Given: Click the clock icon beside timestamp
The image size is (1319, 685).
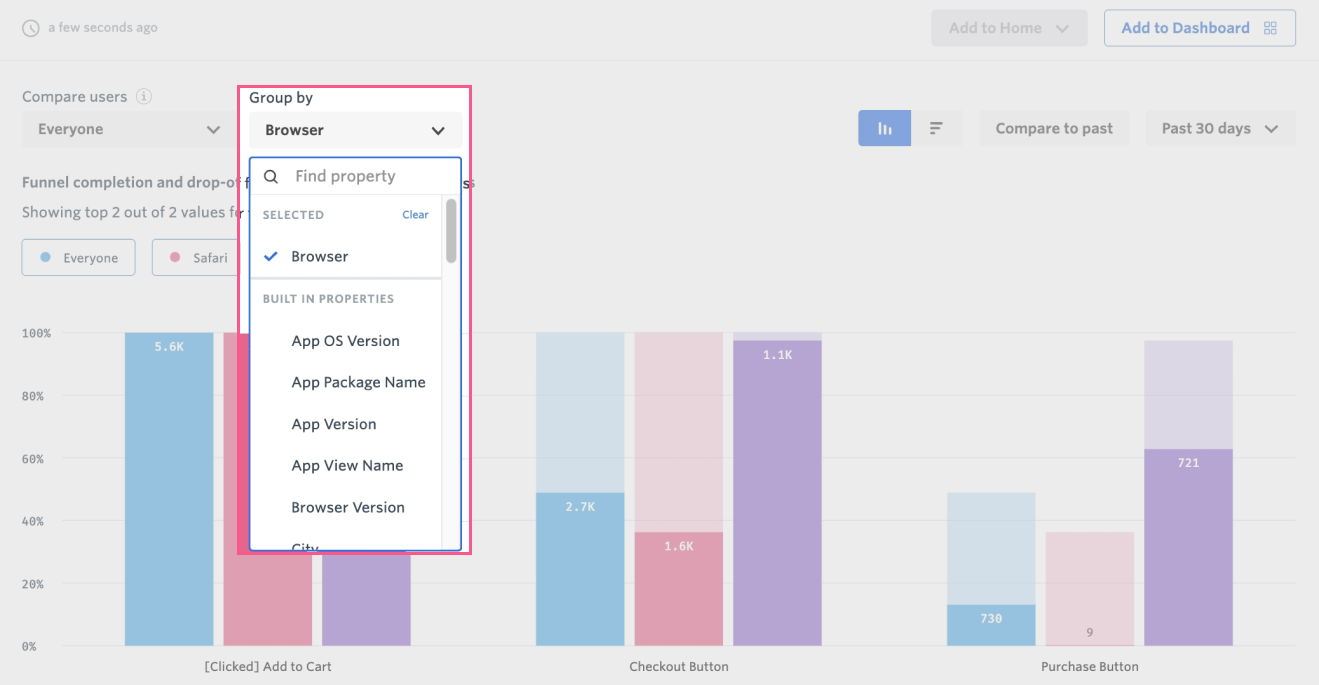Looking at the screenshot, I should (31, 28).
